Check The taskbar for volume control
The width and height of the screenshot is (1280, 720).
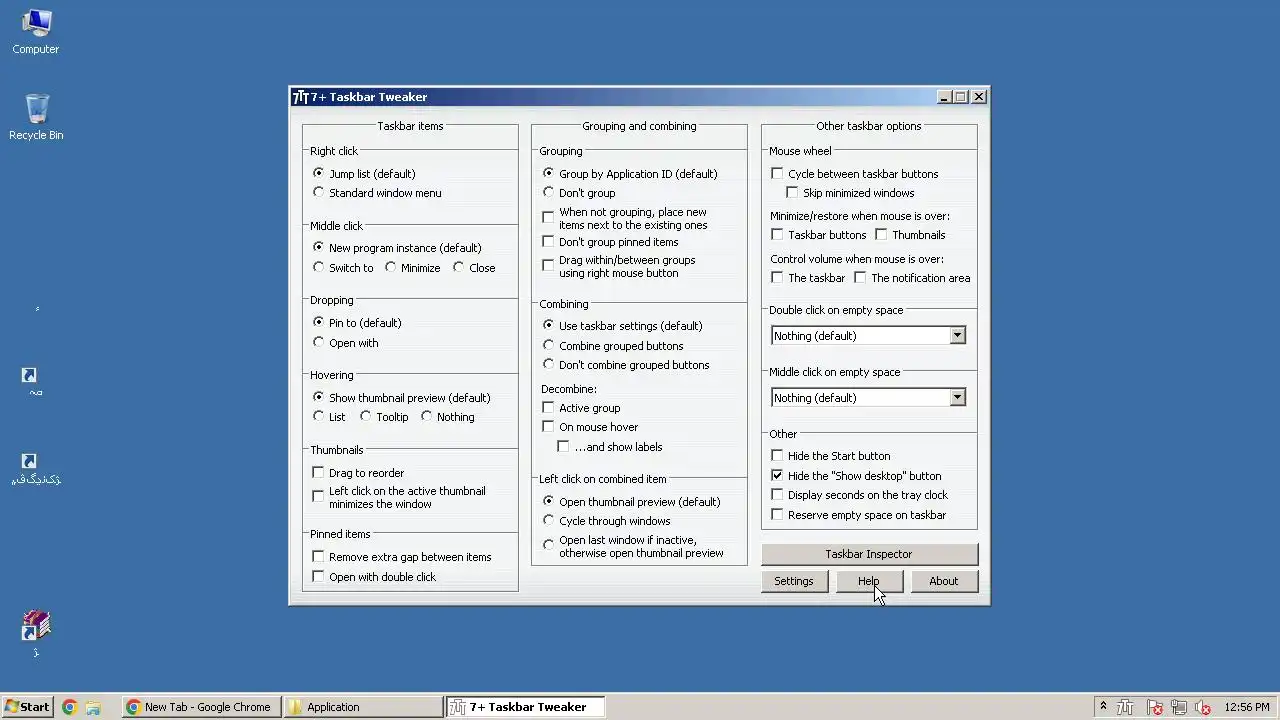(777, 277)
